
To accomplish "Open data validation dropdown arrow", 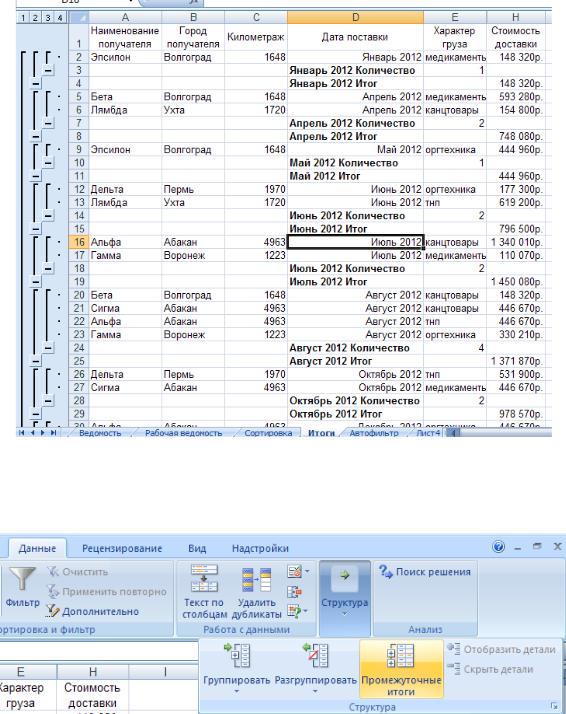I will (307, 571).
